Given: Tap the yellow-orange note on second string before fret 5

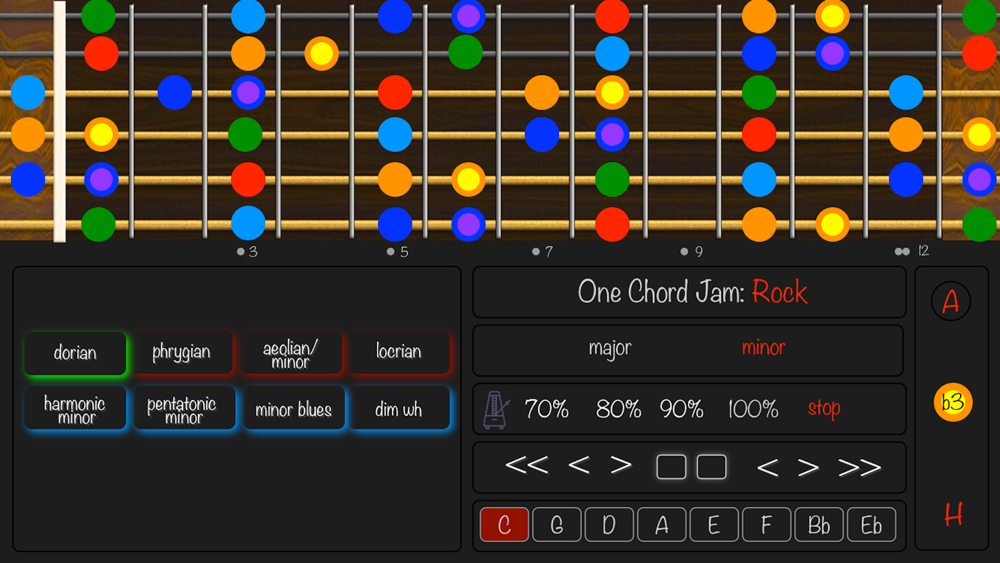Looking at the screenshot, I should (x=321, y=54).
